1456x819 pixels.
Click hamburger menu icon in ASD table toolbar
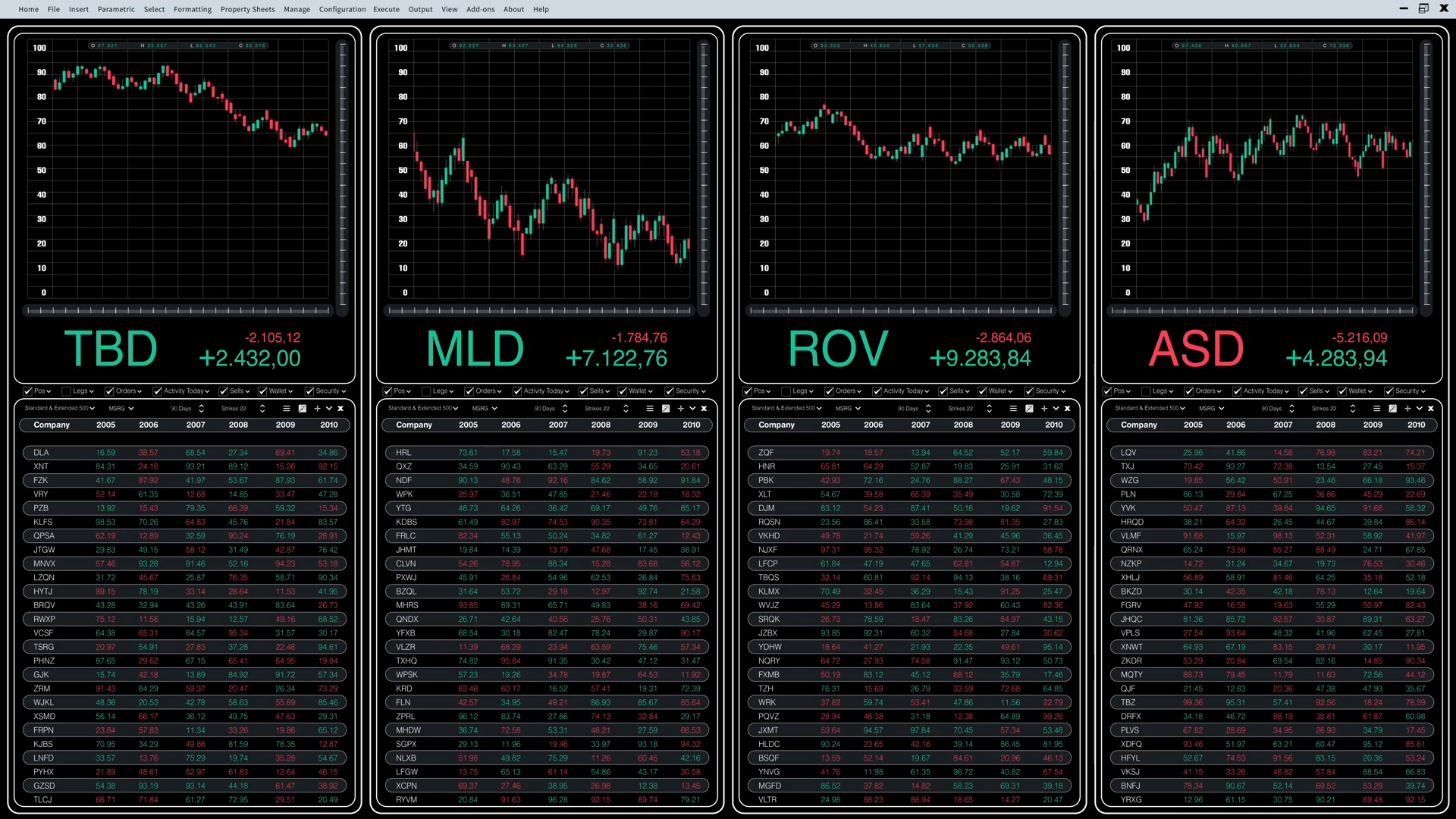[x=1376, y=409]
